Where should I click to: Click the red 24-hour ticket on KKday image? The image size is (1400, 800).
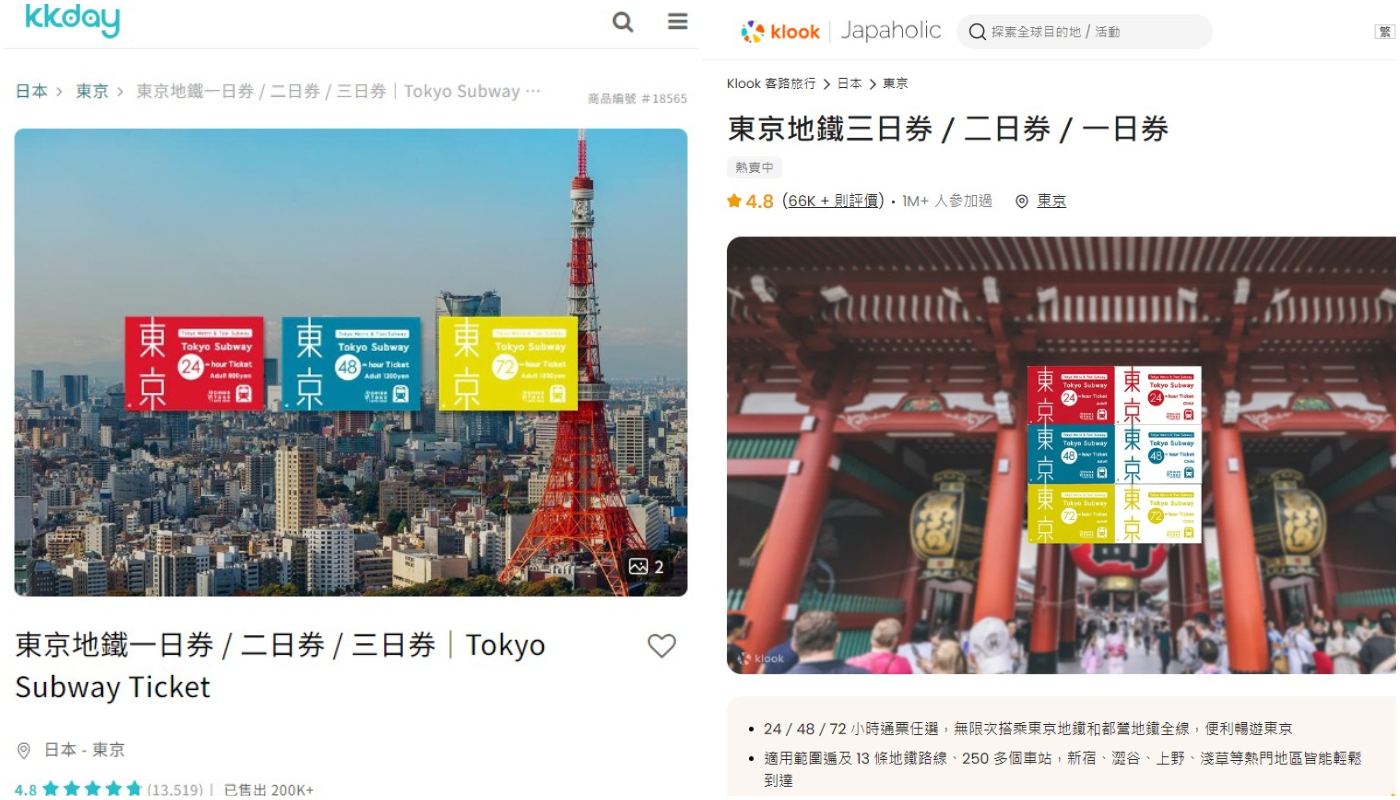(194, 364)
